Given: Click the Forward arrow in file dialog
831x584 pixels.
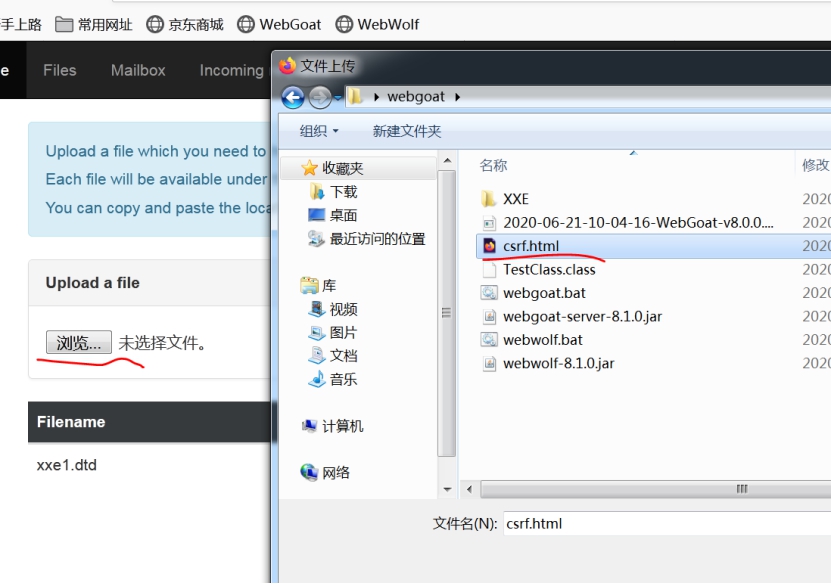Looking at the screenshot, I should [320, 98].
